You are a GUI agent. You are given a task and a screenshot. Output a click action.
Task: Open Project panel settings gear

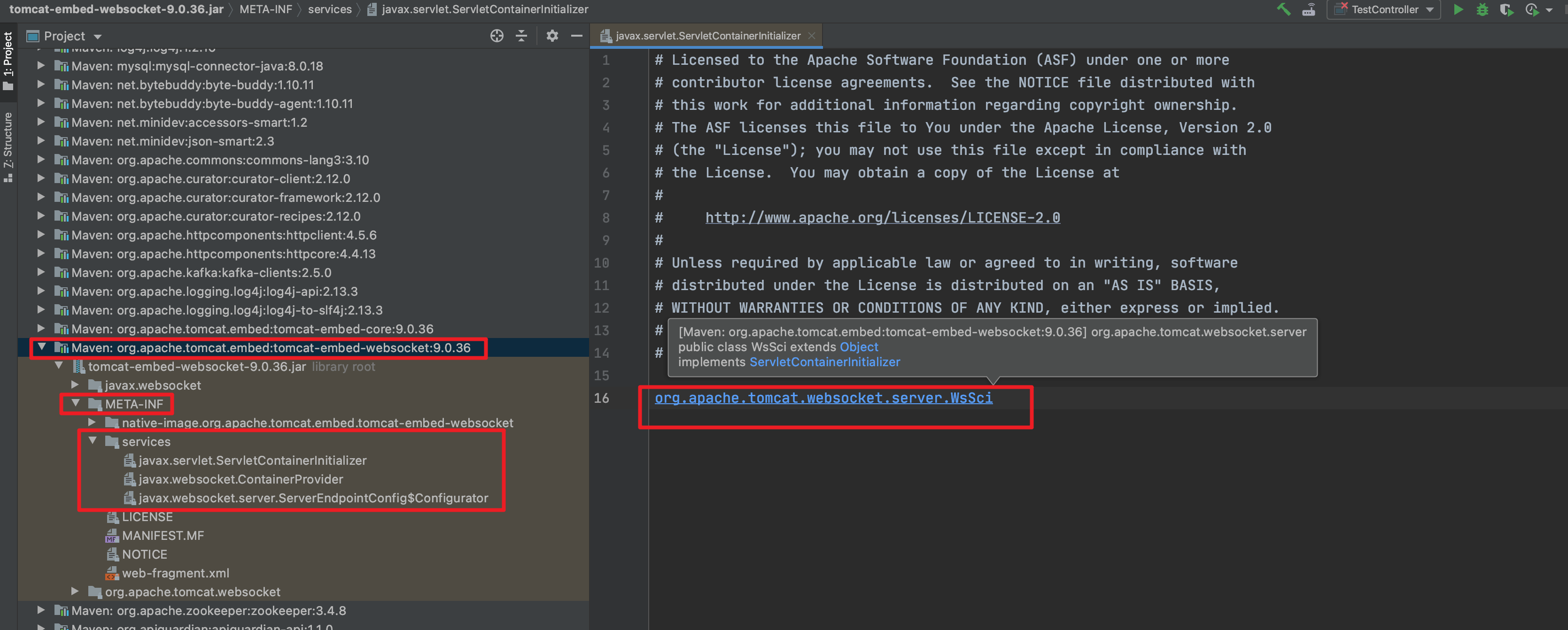552,36
